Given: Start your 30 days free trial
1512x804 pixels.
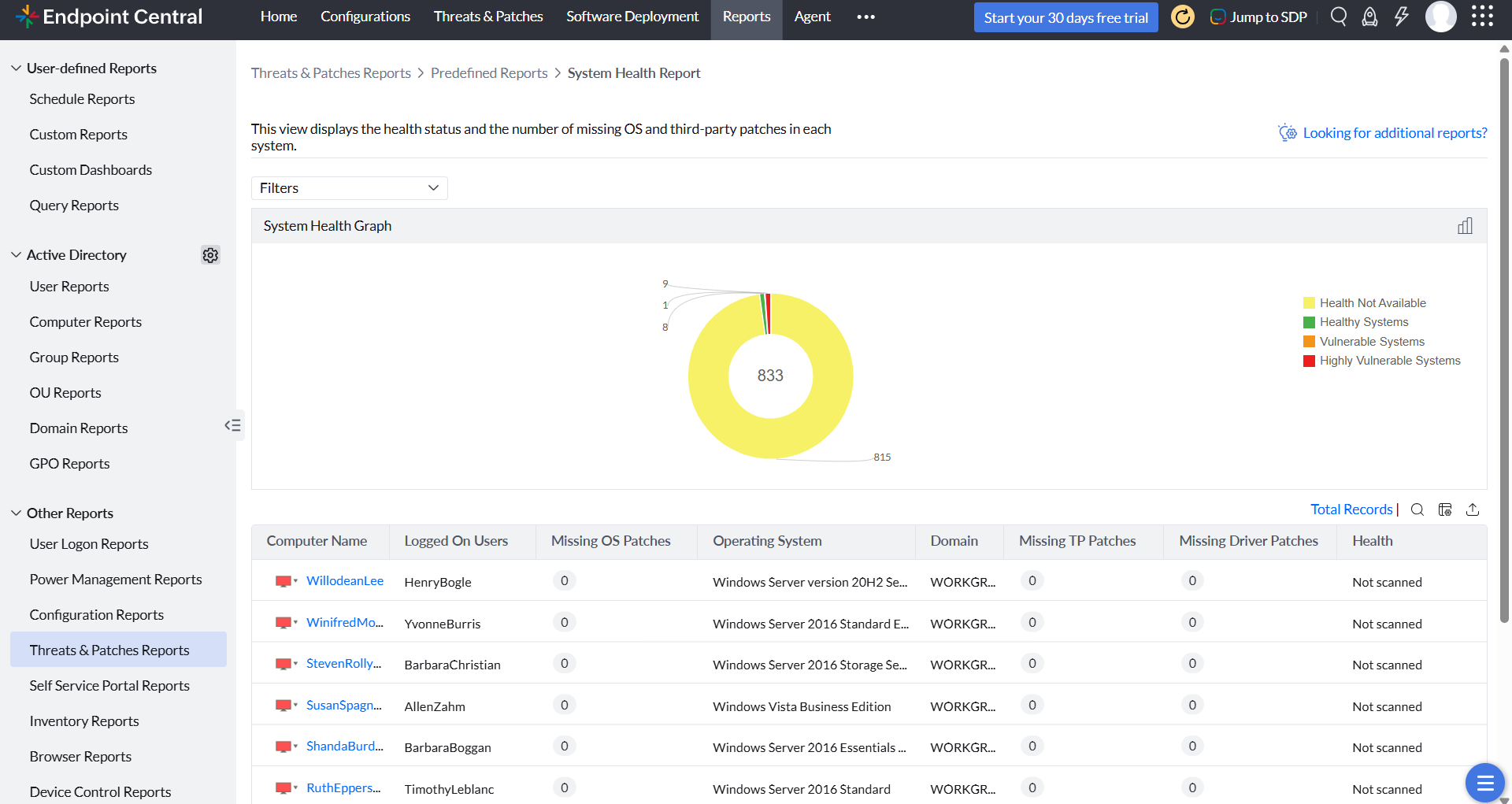Looking at the screenshot, I should pyautogui.click(x=1065, y=17).
